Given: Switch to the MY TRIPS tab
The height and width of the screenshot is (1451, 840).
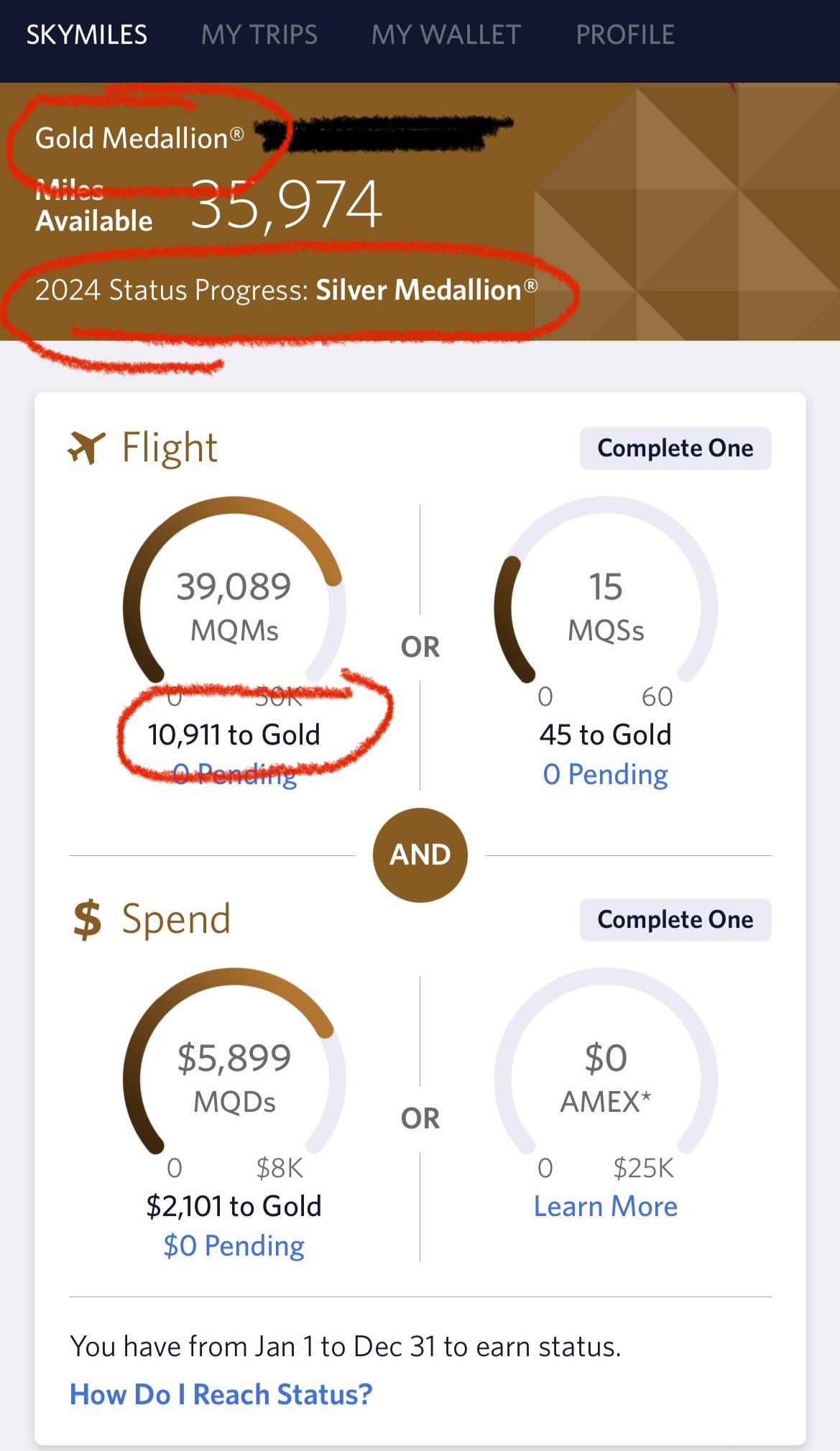Looking at the screenshot, I should (259, 33).
